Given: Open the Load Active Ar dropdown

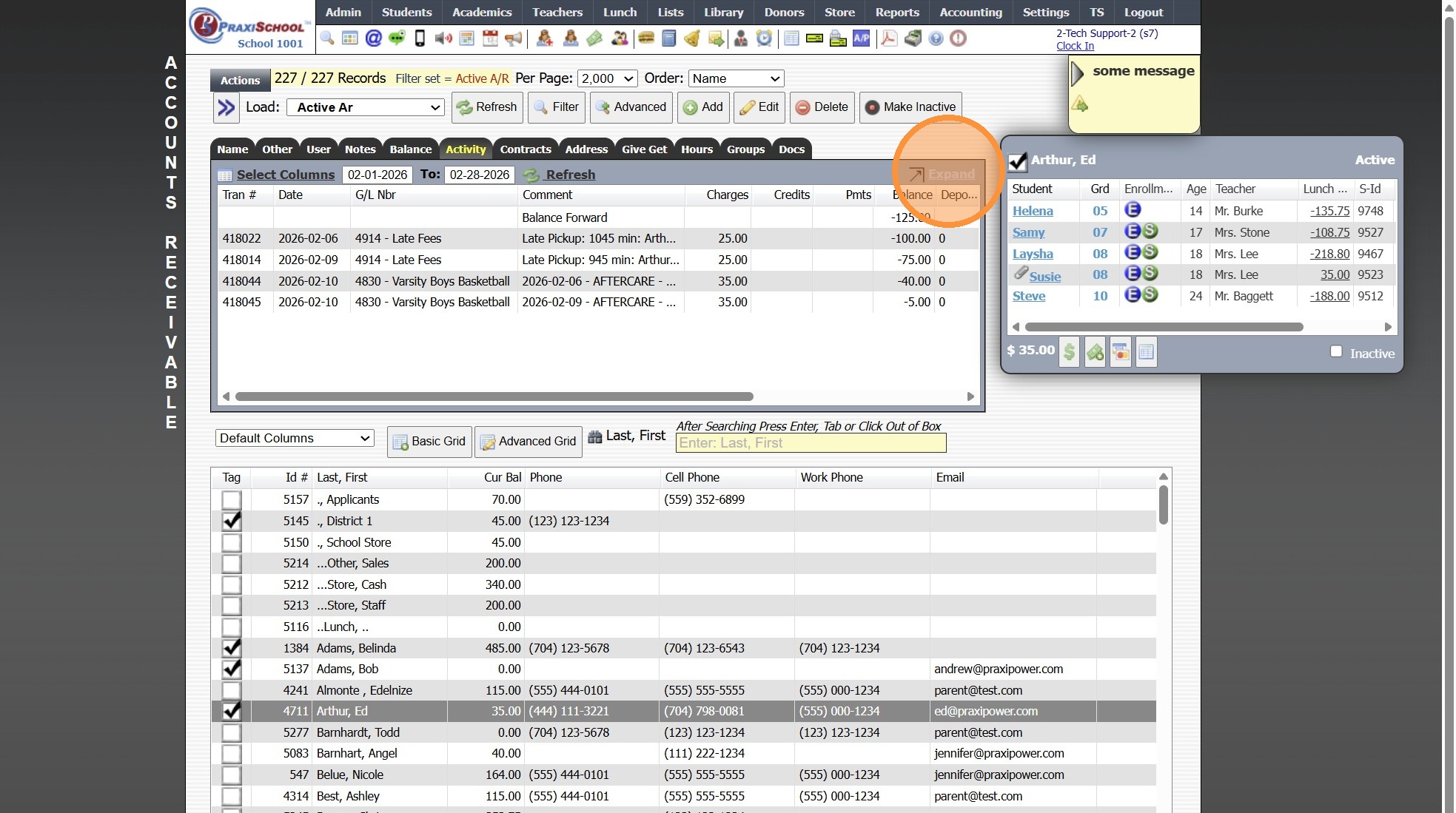Looking at the screenshot, I should point(366,107).
